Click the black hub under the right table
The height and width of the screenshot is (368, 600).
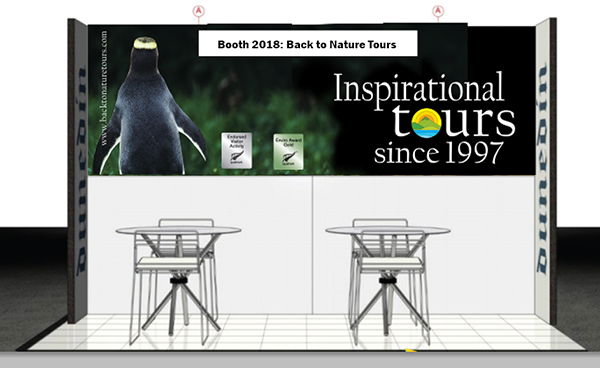coord(387,280)
